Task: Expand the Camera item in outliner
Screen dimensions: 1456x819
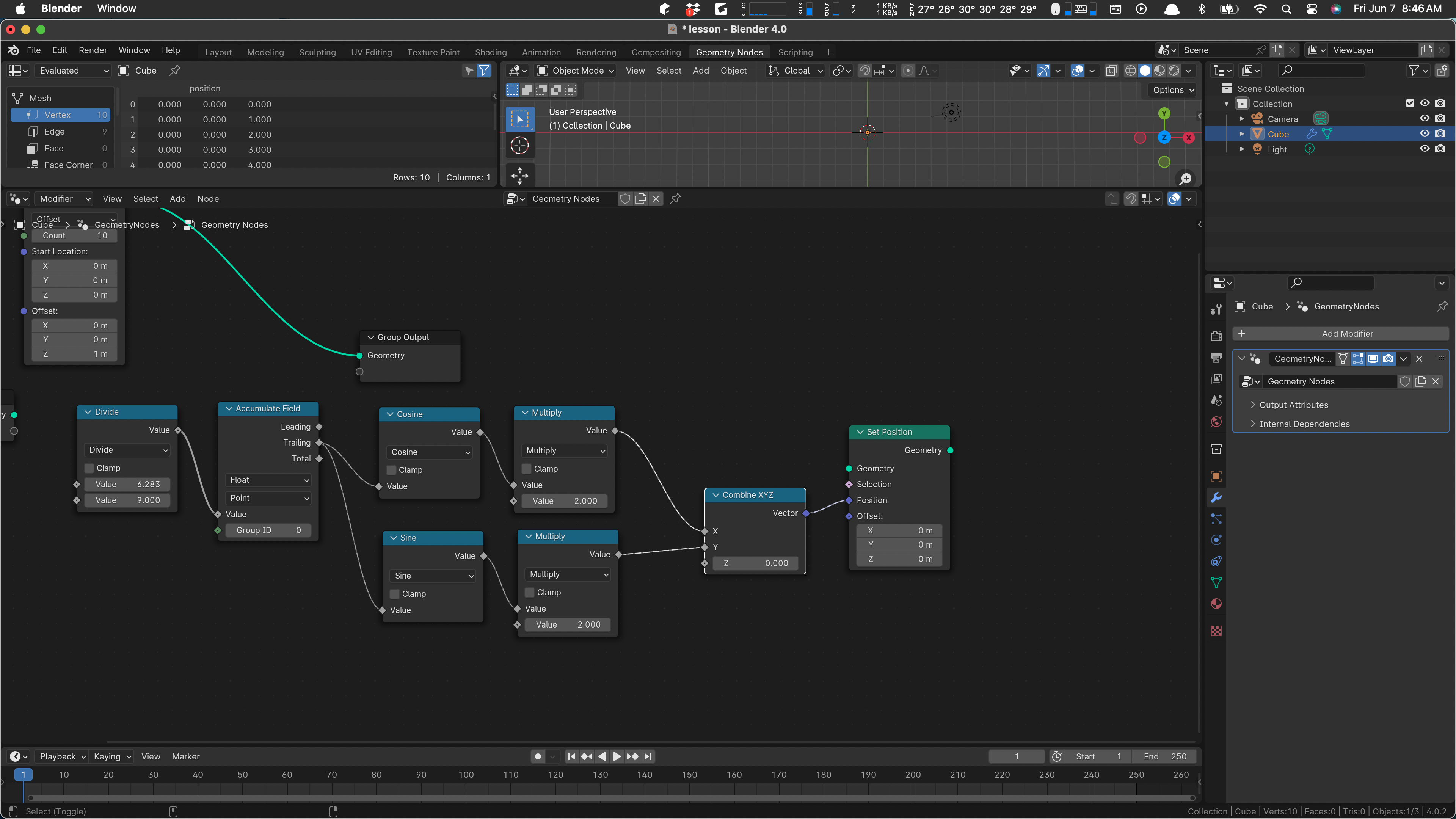Action: 1242,119
